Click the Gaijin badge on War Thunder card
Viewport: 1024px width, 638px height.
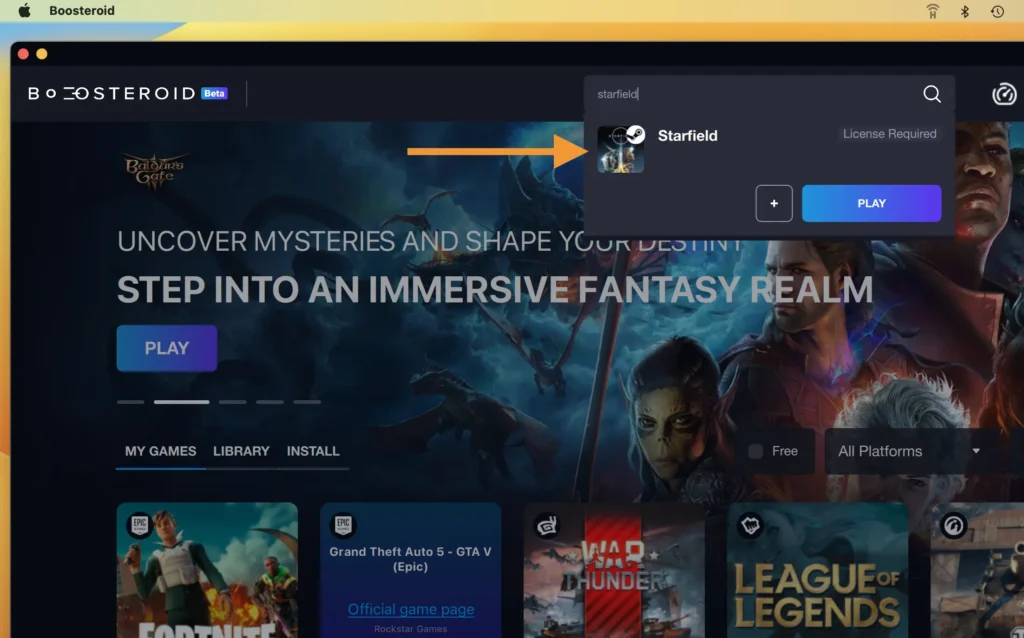click(547, 524)
